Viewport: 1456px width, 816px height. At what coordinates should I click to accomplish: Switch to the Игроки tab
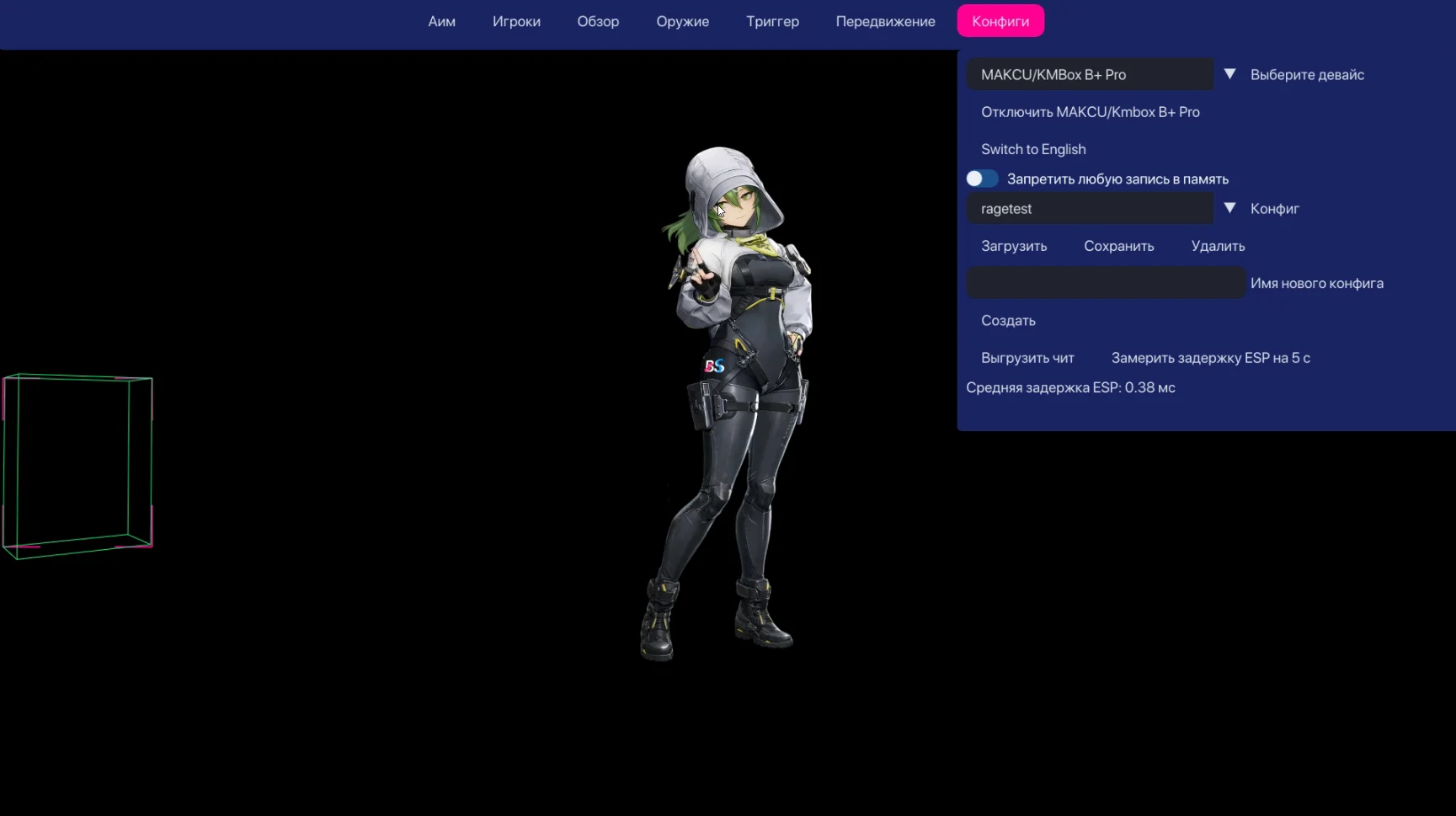516,21
